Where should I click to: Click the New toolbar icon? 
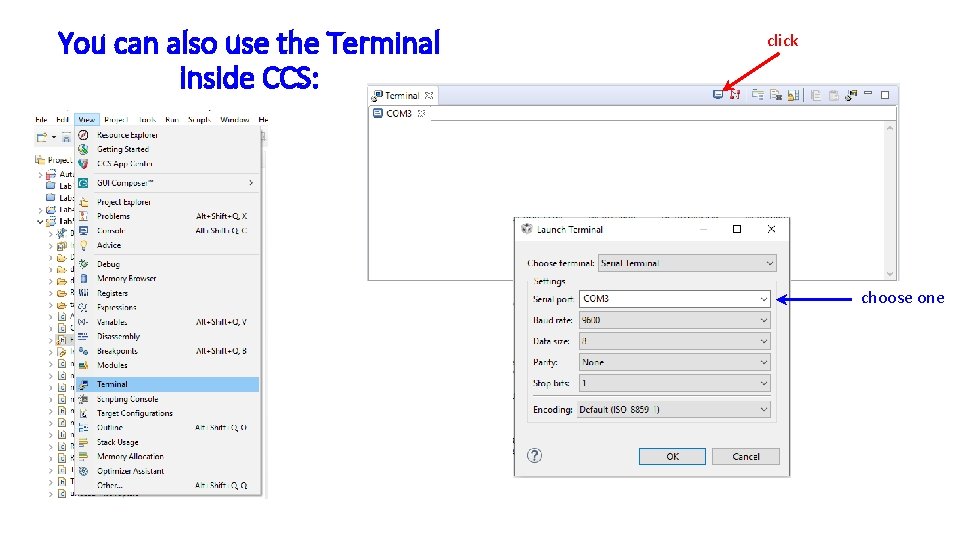click(x=42, y=137)
